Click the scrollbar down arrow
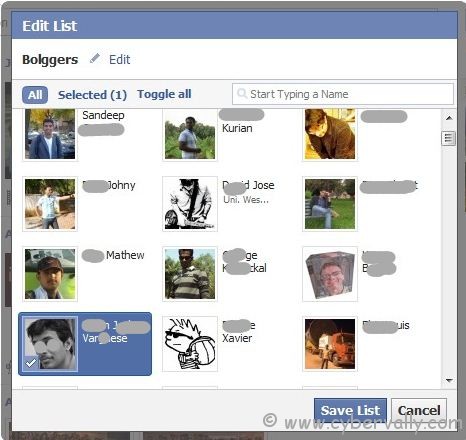 click(449, 380)
